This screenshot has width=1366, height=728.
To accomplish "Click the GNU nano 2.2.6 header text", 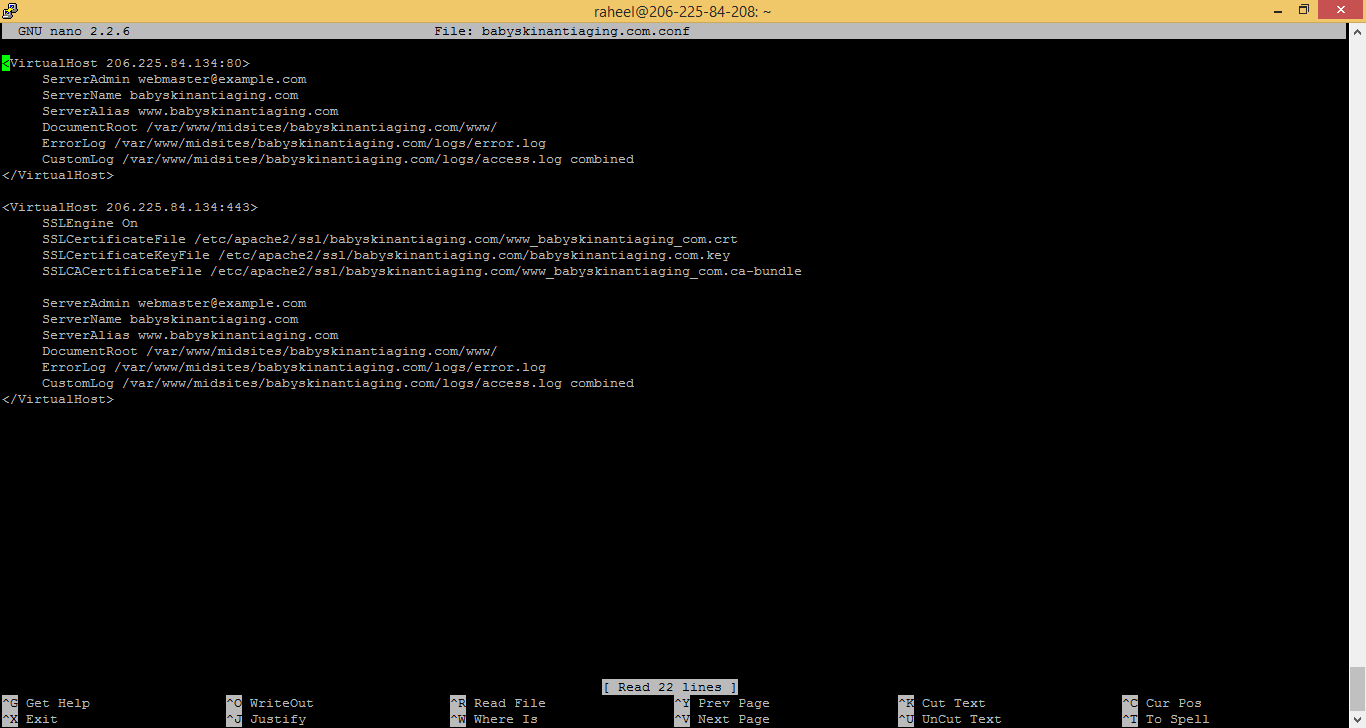I will point(74,31).
